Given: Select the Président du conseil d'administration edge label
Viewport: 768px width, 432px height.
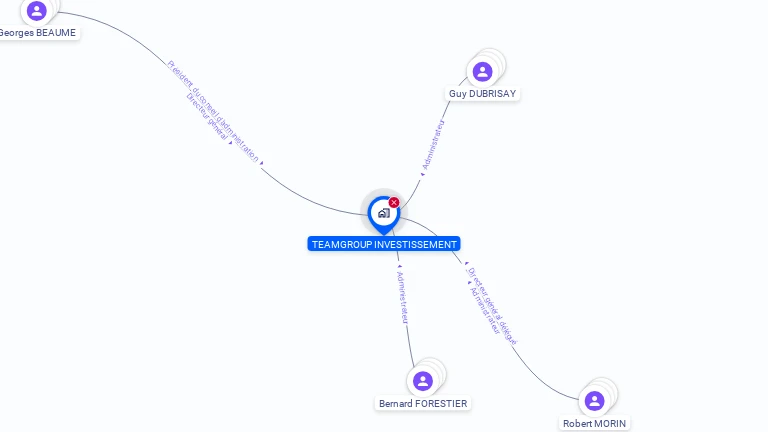Looking at the screenshot, I should 213,111.
